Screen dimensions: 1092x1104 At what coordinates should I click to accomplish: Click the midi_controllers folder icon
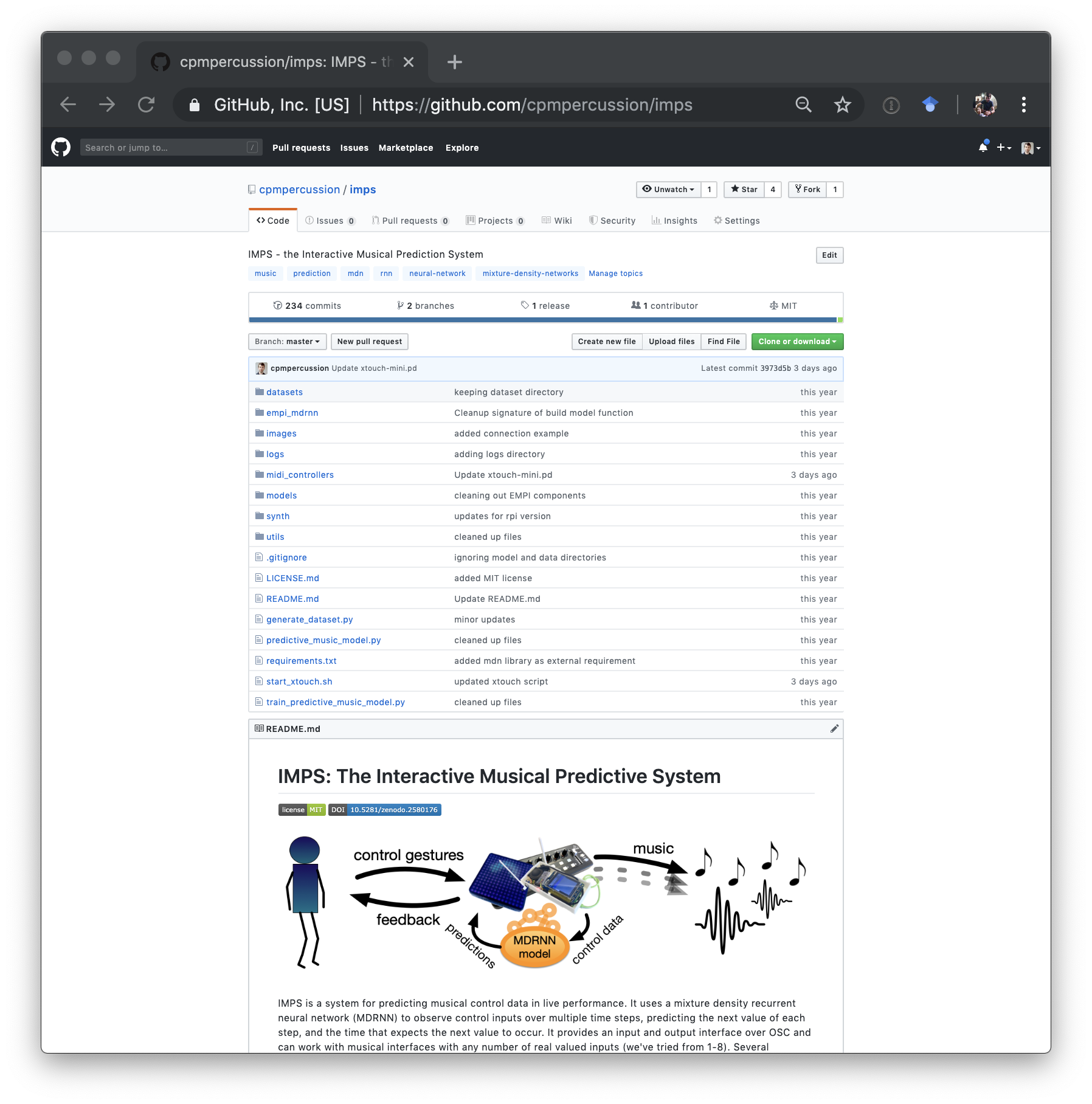click(x=260, y=474)
